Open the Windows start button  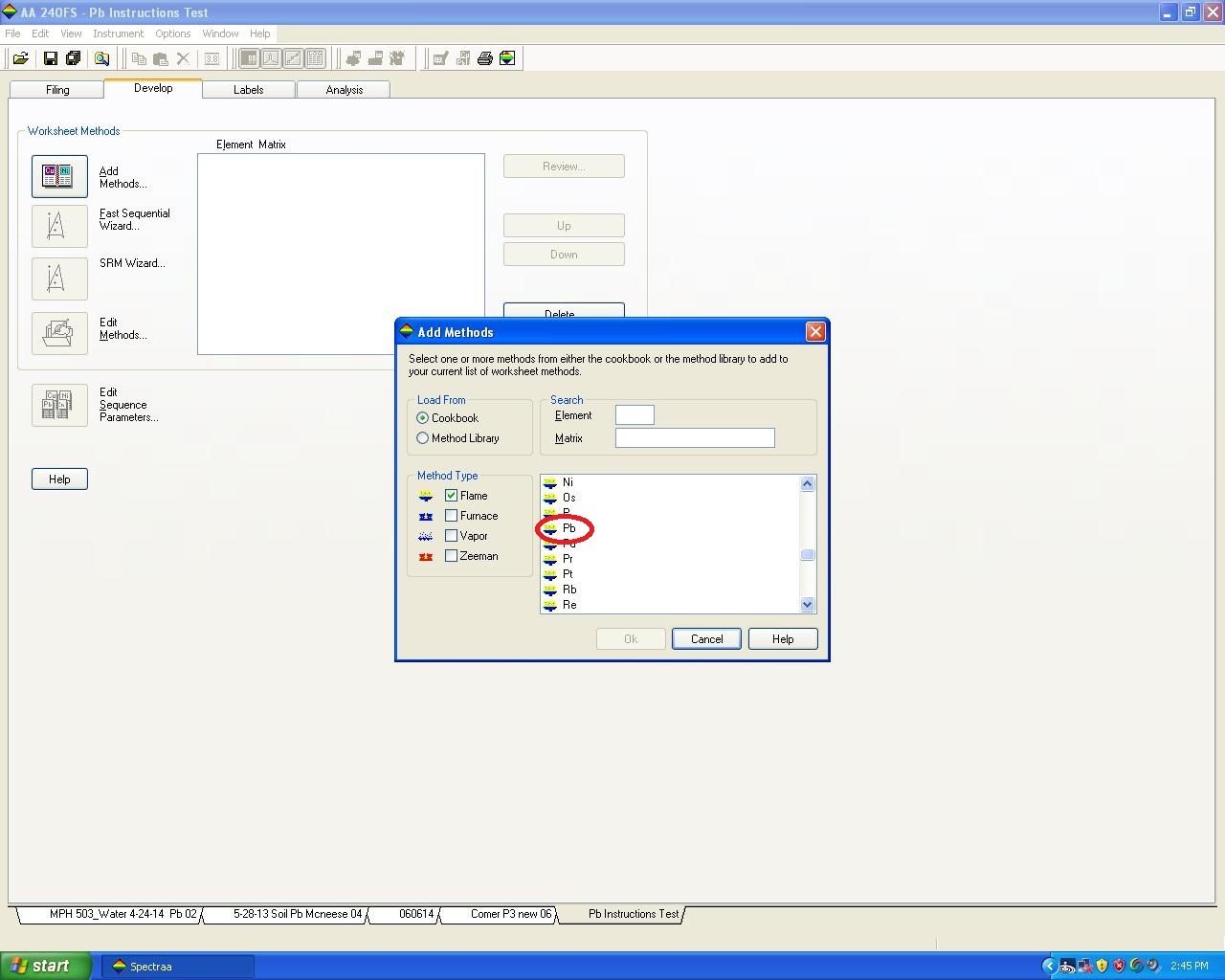click(46, 966)
